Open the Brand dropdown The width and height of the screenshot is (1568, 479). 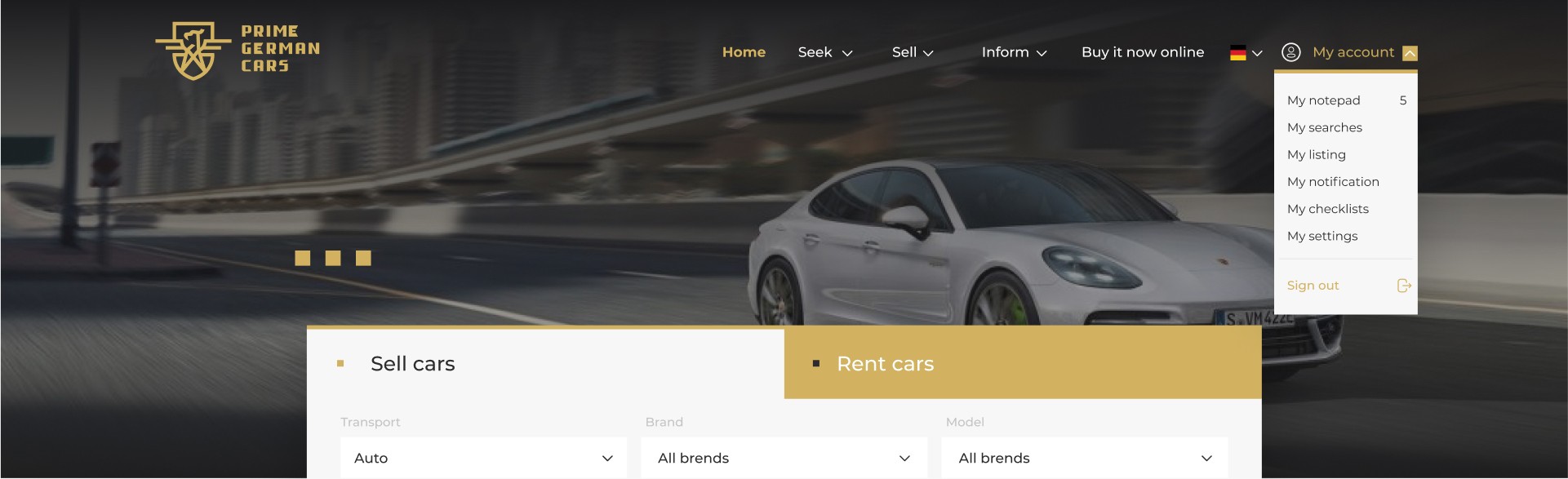pos(784,458)
